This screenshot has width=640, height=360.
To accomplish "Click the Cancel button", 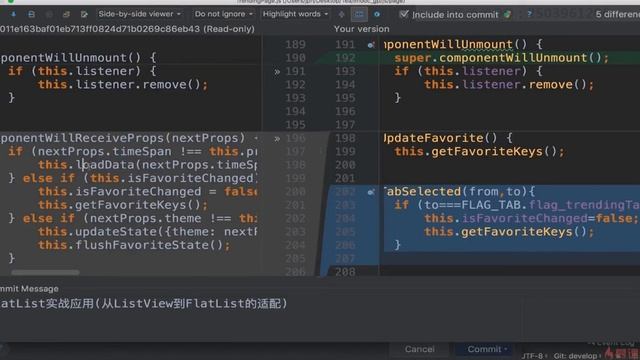I will pyautogui.click(x=420, y=349).
